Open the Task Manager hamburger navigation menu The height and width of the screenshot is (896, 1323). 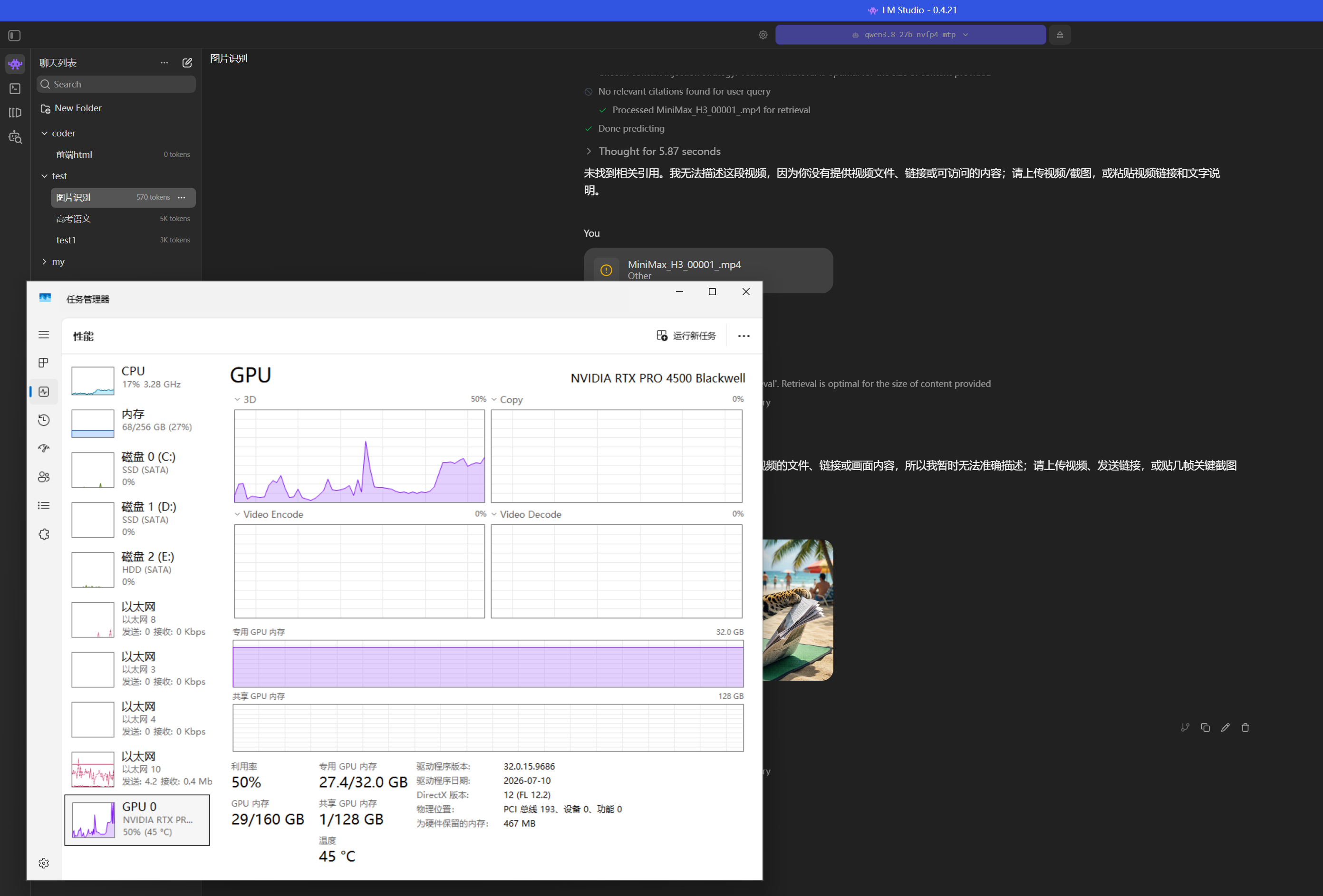coord(44,335)
